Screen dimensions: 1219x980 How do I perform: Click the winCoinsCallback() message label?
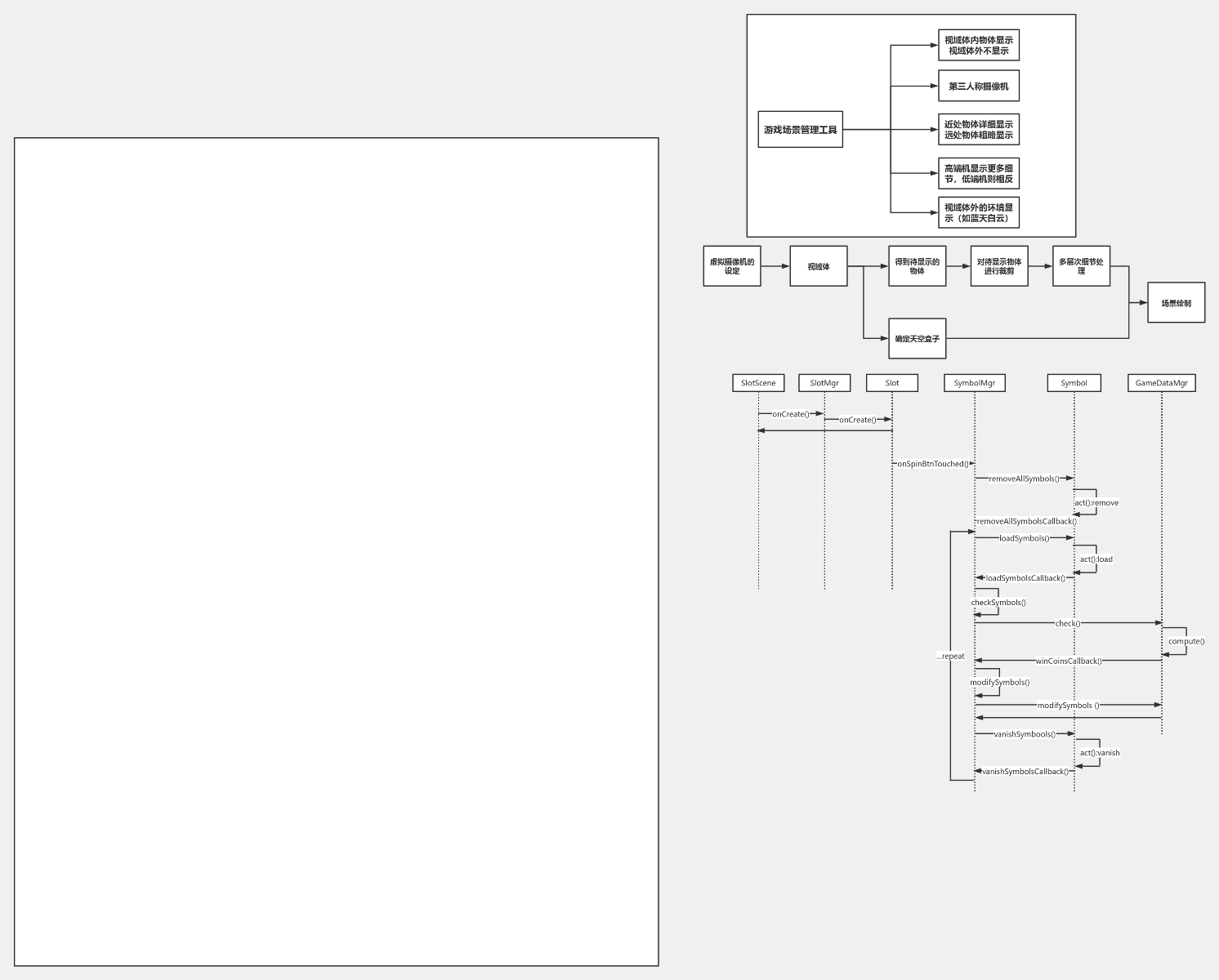click(1068, 661)
